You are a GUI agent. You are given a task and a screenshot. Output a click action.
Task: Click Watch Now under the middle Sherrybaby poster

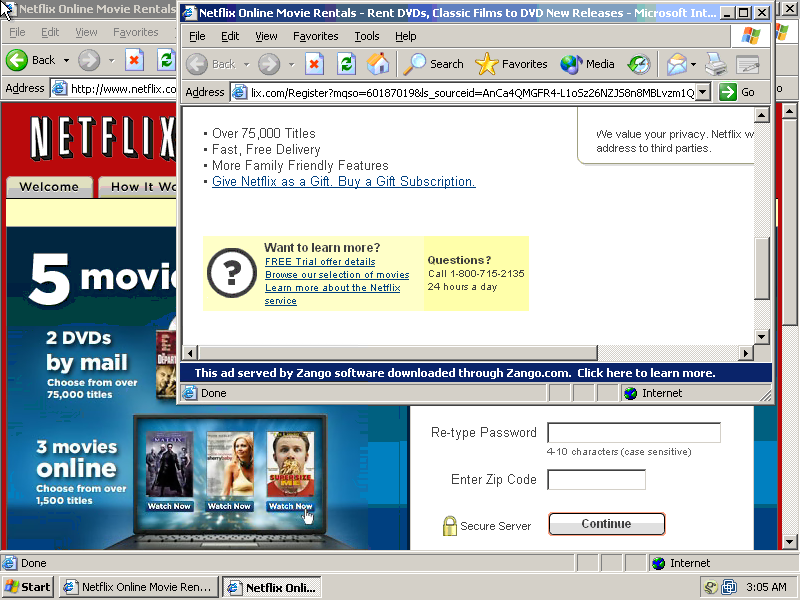pyautogui.click(x=229, y=506)
